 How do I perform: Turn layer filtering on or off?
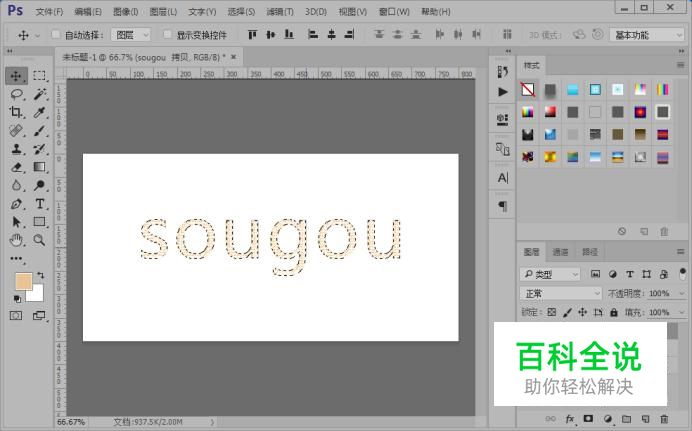tap(683, 273)
